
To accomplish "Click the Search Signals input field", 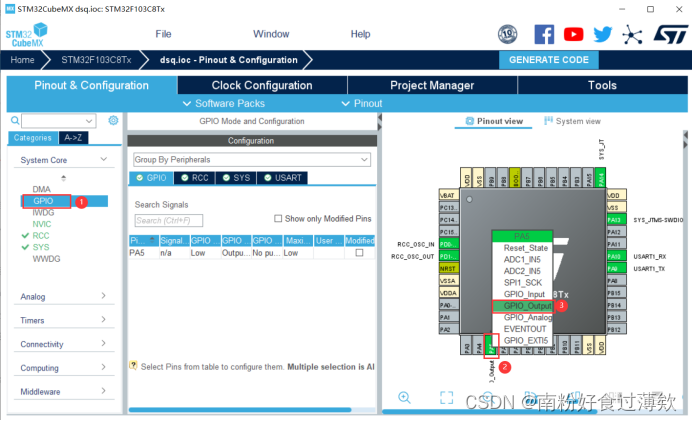I will pyautogui.click(x=169, y=220).
